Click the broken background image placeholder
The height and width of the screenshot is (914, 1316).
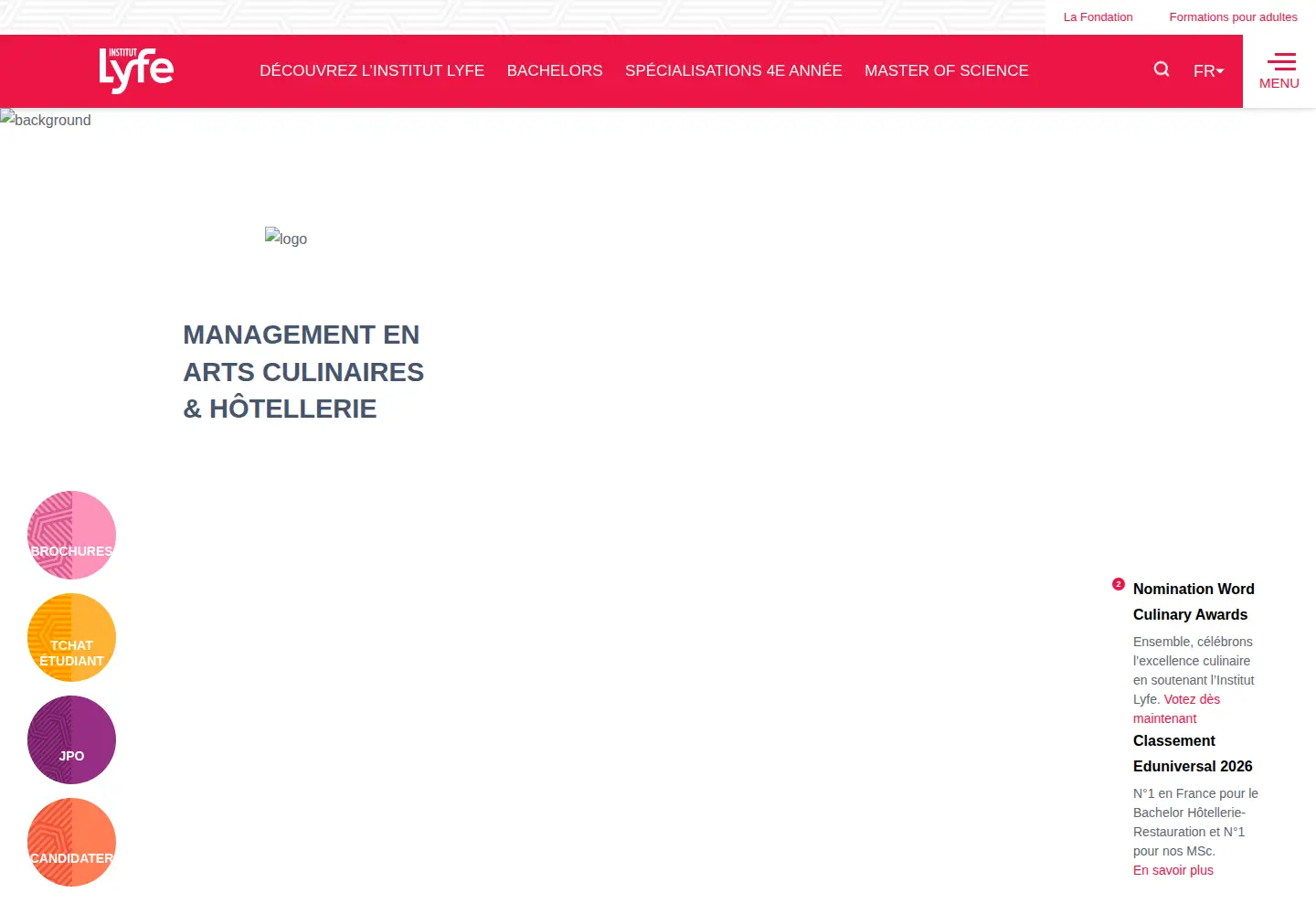[46, 119]
